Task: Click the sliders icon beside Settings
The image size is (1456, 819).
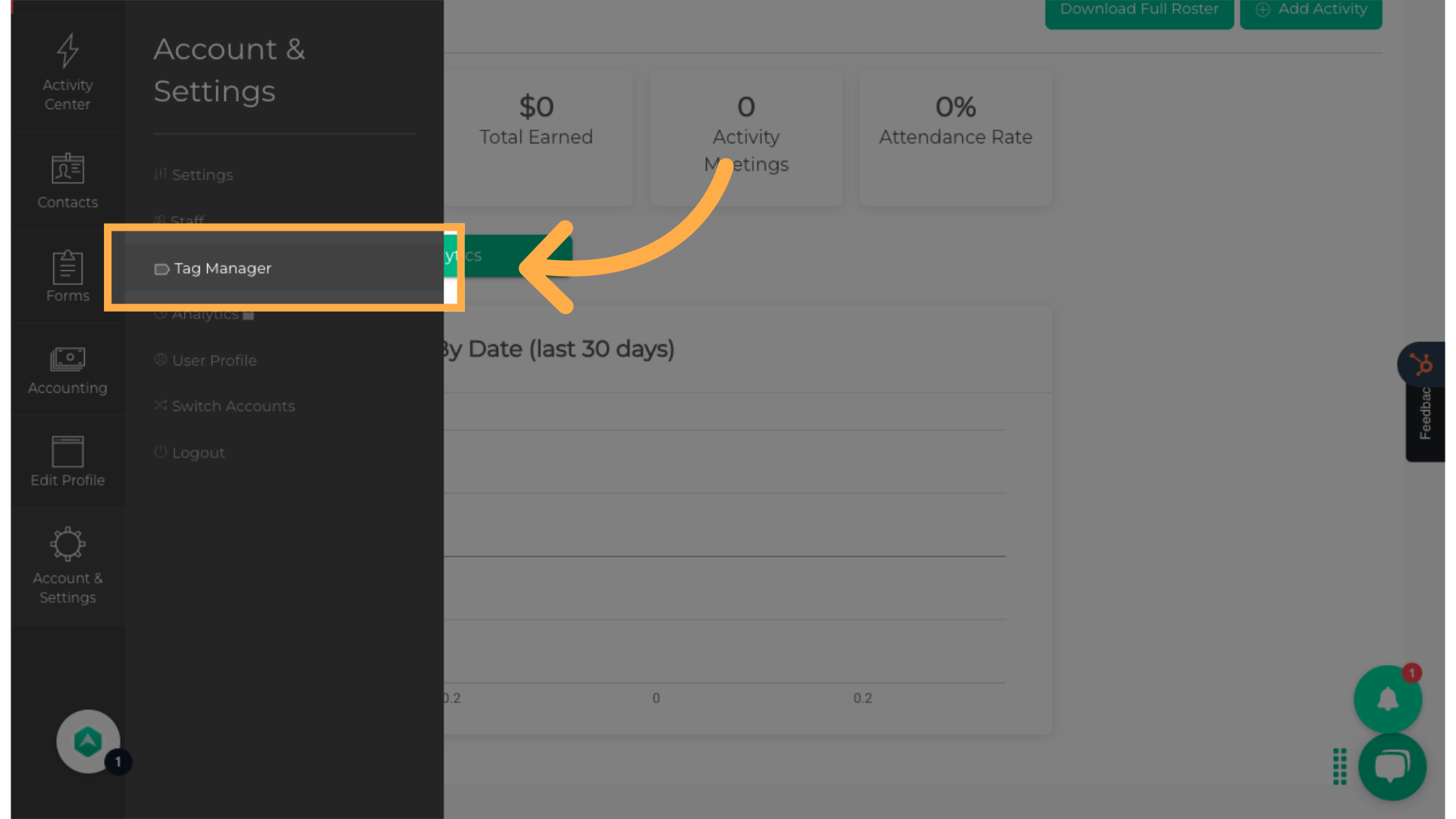Action: point(160,174)
